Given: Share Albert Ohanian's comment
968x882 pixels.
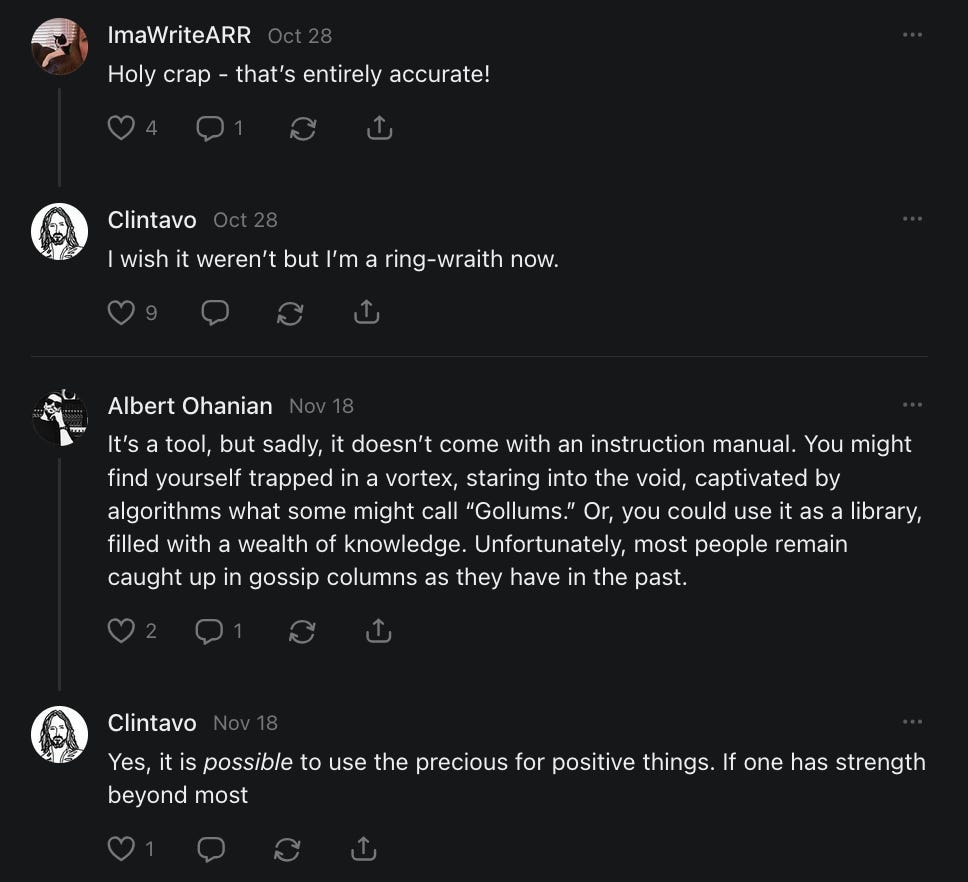Looking at the screenshot, I should [x=379, y=631].
